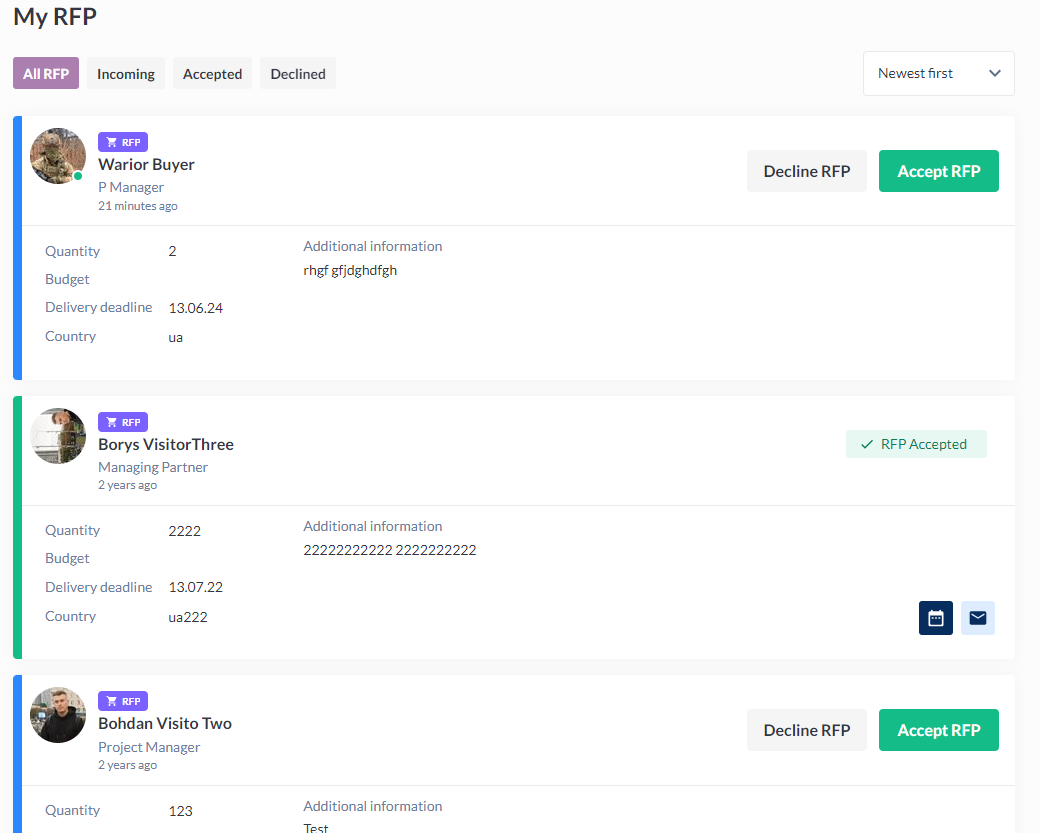Open calendar icon on Borys VisitorThree card
Screen dimensions: 1040x833
[x=935, y=618]
